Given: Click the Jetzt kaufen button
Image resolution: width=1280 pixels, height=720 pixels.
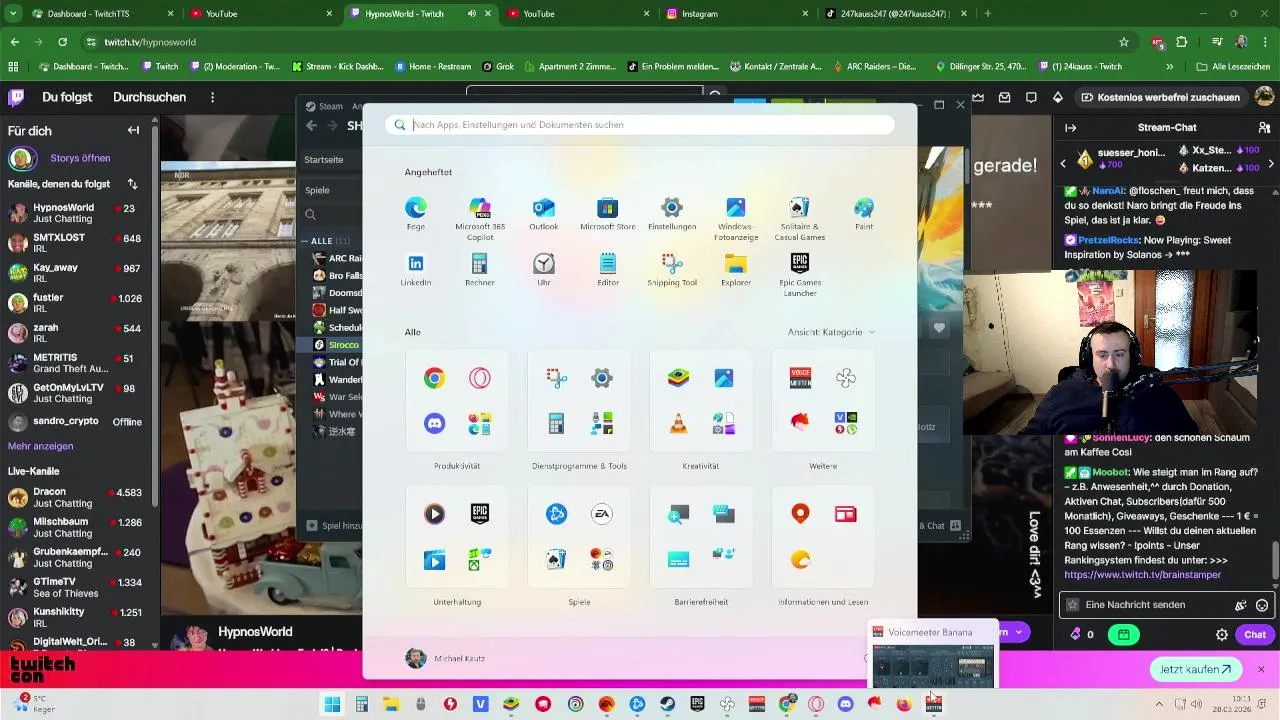Looking at the screenshot, I should [1196, 670].
